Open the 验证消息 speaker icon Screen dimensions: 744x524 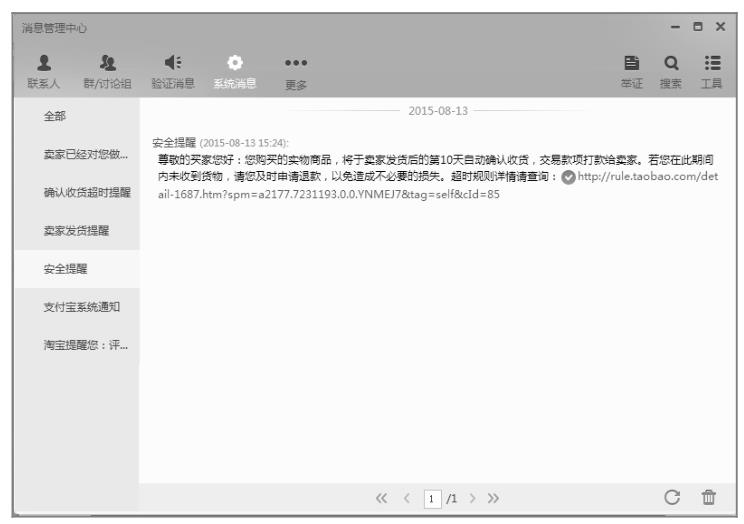(x=173, y=62)
